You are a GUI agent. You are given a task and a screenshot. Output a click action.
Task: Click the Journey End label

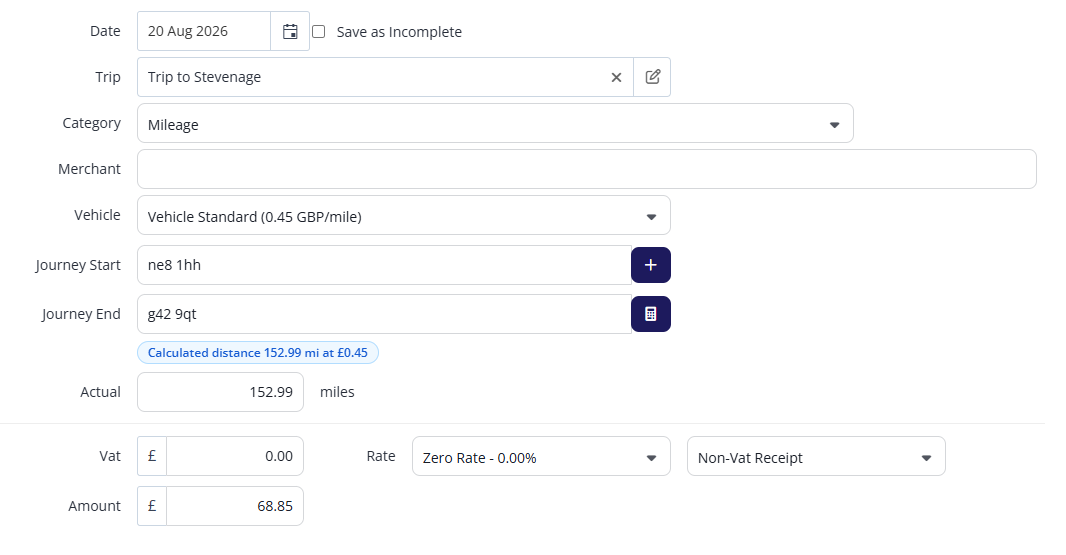coord(81,314)
